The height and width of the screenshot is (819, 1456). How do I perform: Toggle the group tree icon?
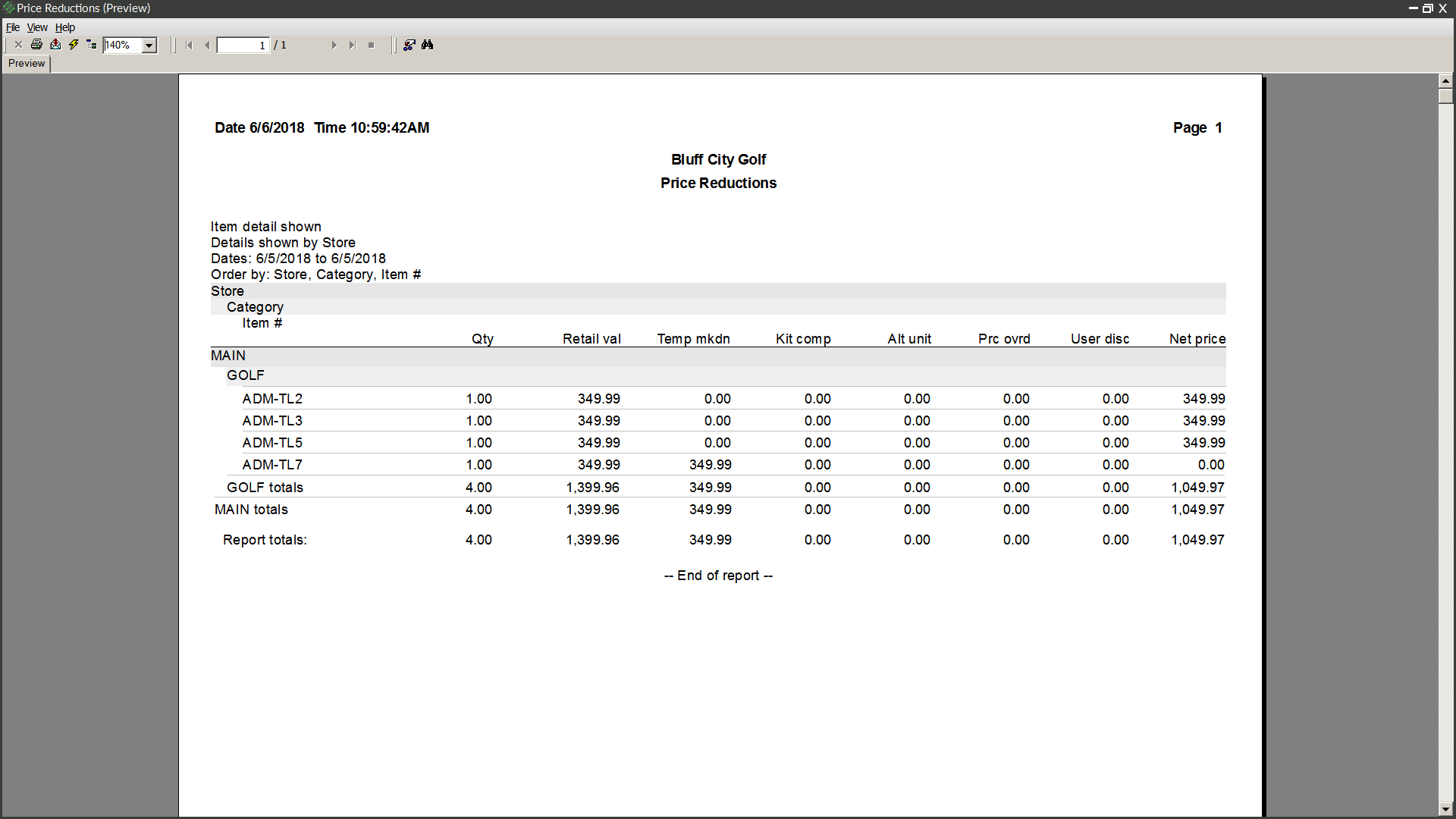tap(92, 45)
